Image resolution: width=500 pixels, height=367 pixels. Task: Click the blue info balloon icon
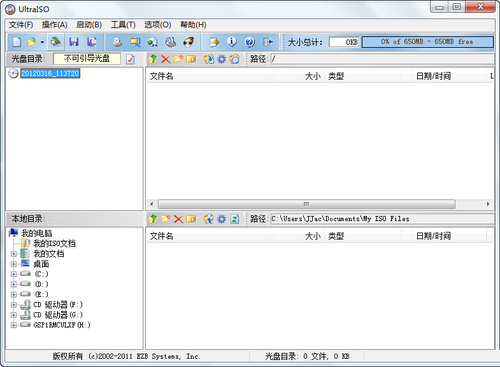232,42
